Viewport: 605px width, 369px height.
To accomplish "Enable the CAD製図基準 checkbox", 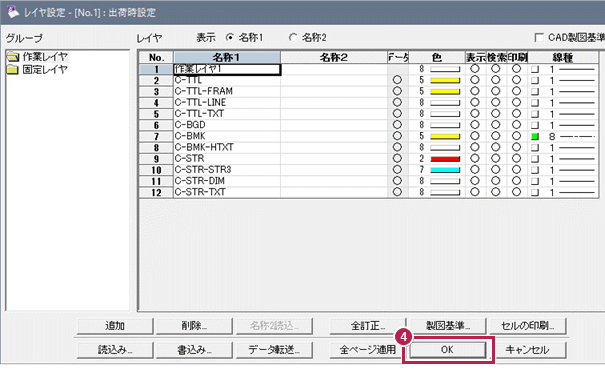I will click(539, 37).
